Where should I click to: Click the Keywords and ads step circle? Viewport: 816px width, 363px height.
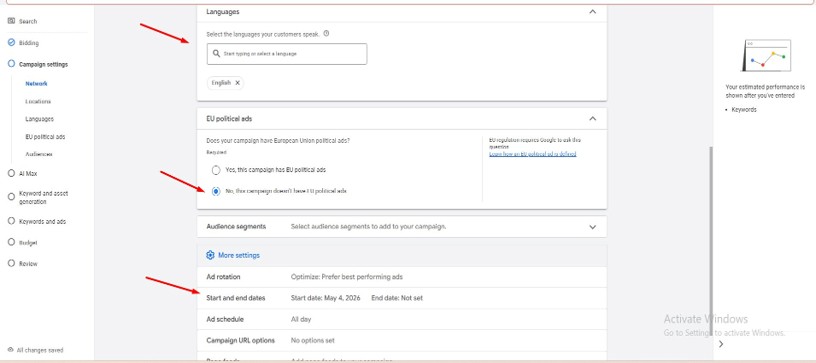coord(11,221)
